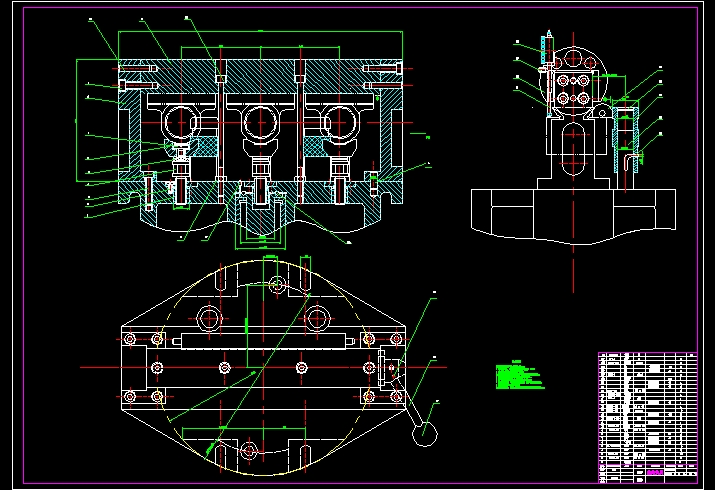This screenshot has width=715, height=490.
Task: Select the bottom center hole in plan view
Action: [x=249, y=451]
